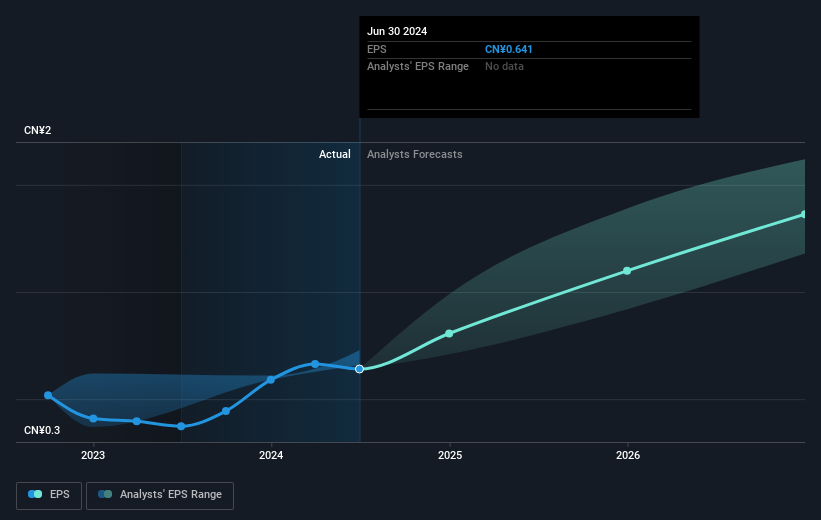Click the No data tooltip value

[504, 66]
